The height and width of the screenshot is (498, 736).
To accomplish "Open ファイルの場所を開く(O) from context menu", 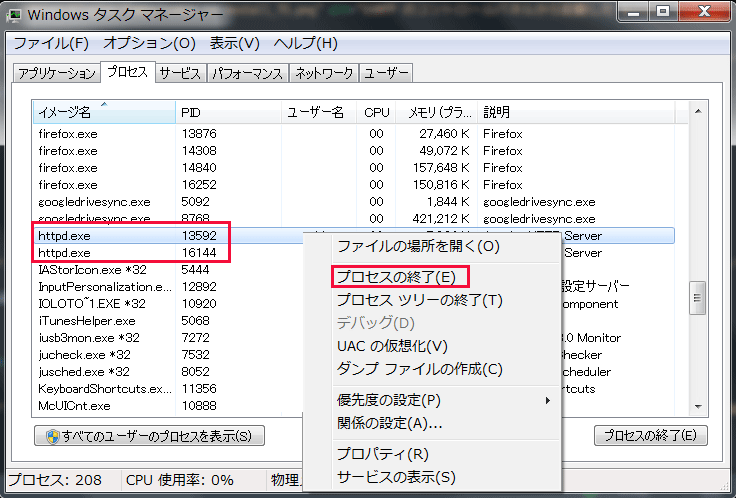I will click(417, 246).
